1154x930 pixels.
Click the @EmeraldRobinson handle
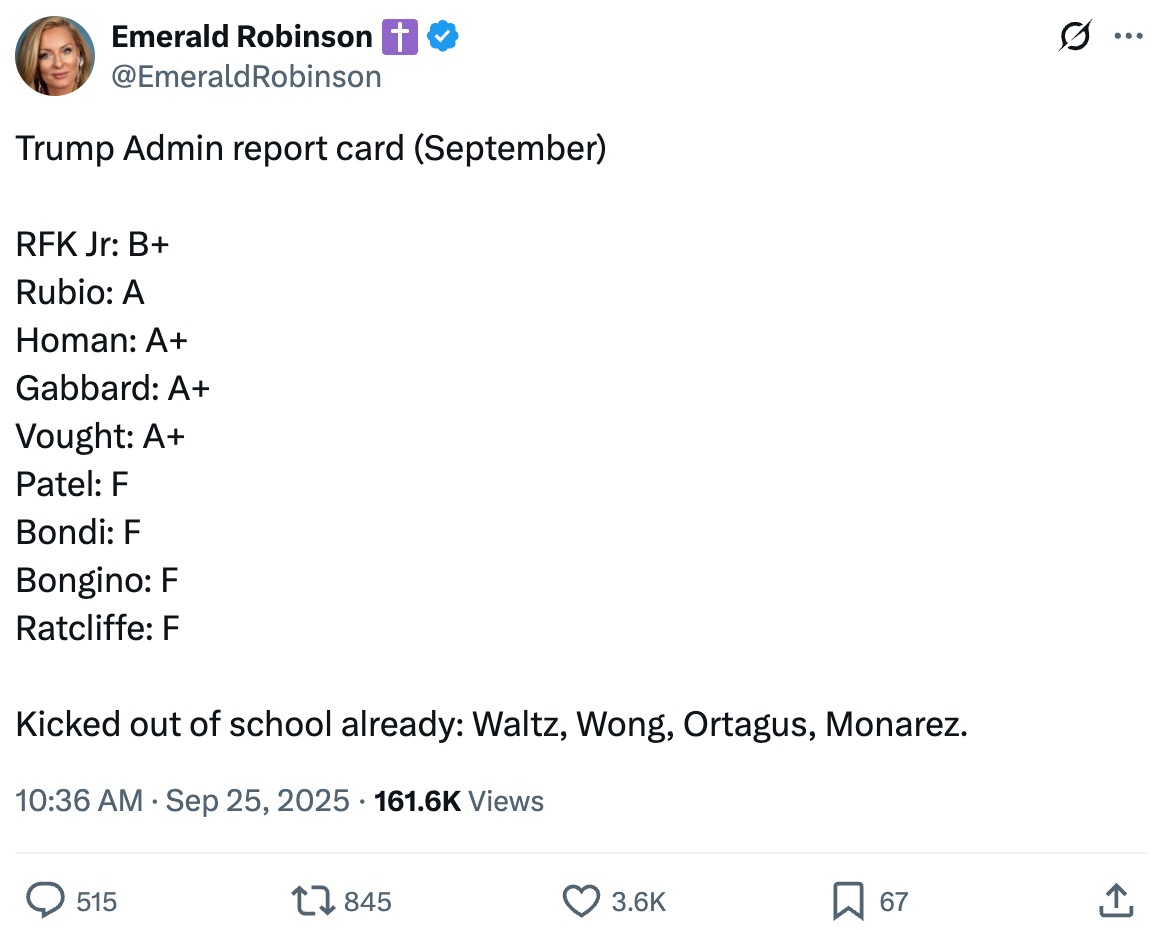[246, 77]
